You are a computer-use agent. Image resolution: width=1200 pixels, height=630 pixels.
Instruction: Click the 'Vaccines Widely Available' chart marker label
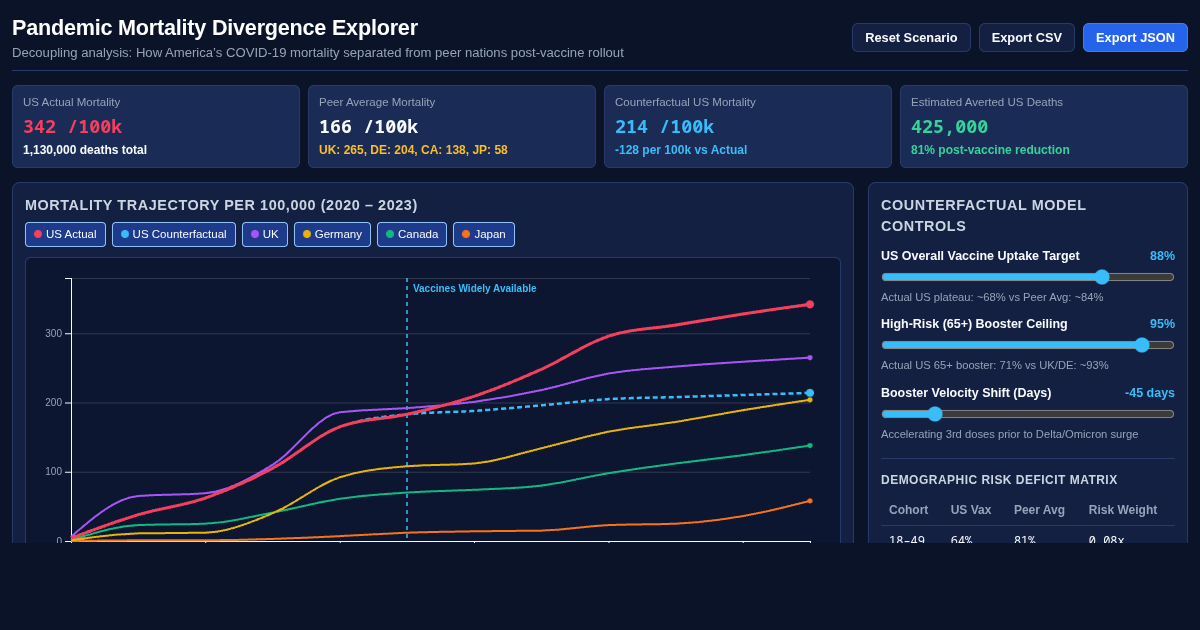[475, 288]
